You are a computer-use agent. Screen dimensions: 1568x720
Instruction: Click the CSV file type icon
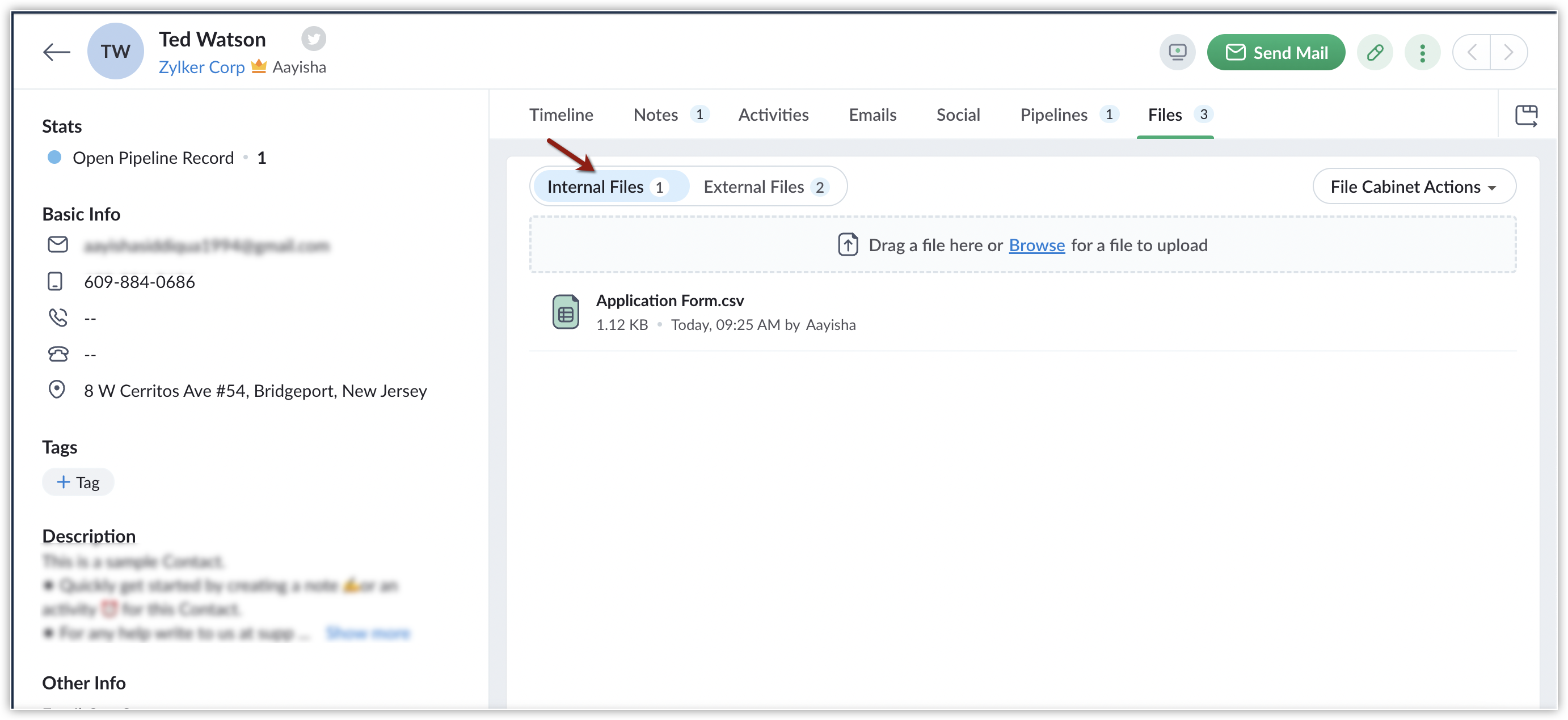coord(565,312)
